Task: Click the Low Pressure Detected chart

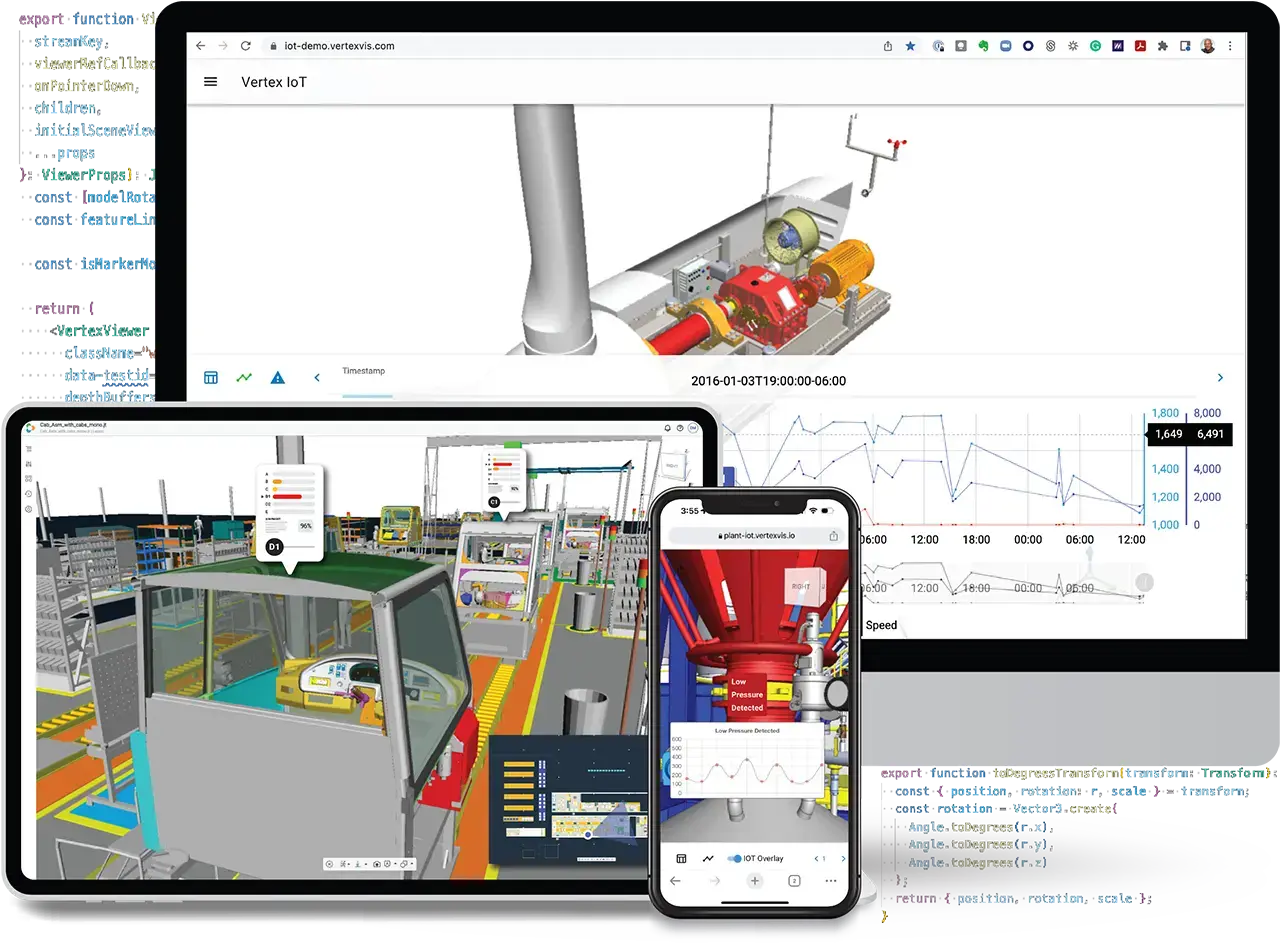Action: tap(746, 762)
